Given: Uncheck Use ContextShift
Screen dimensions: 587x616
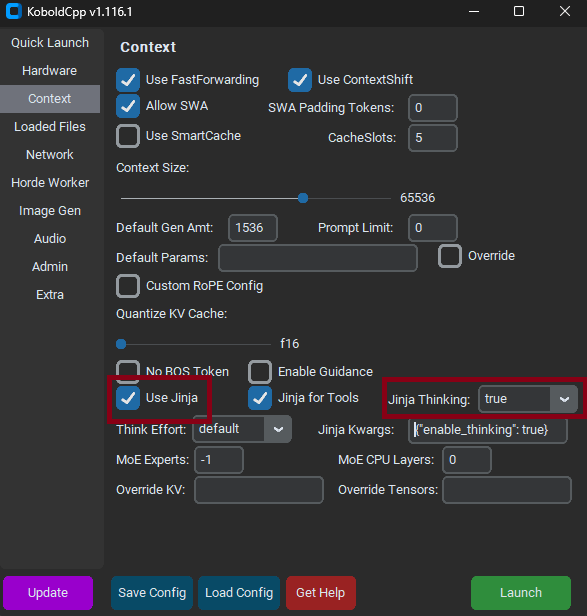Looking at the screenshot, I should click(x=300, y=80).
